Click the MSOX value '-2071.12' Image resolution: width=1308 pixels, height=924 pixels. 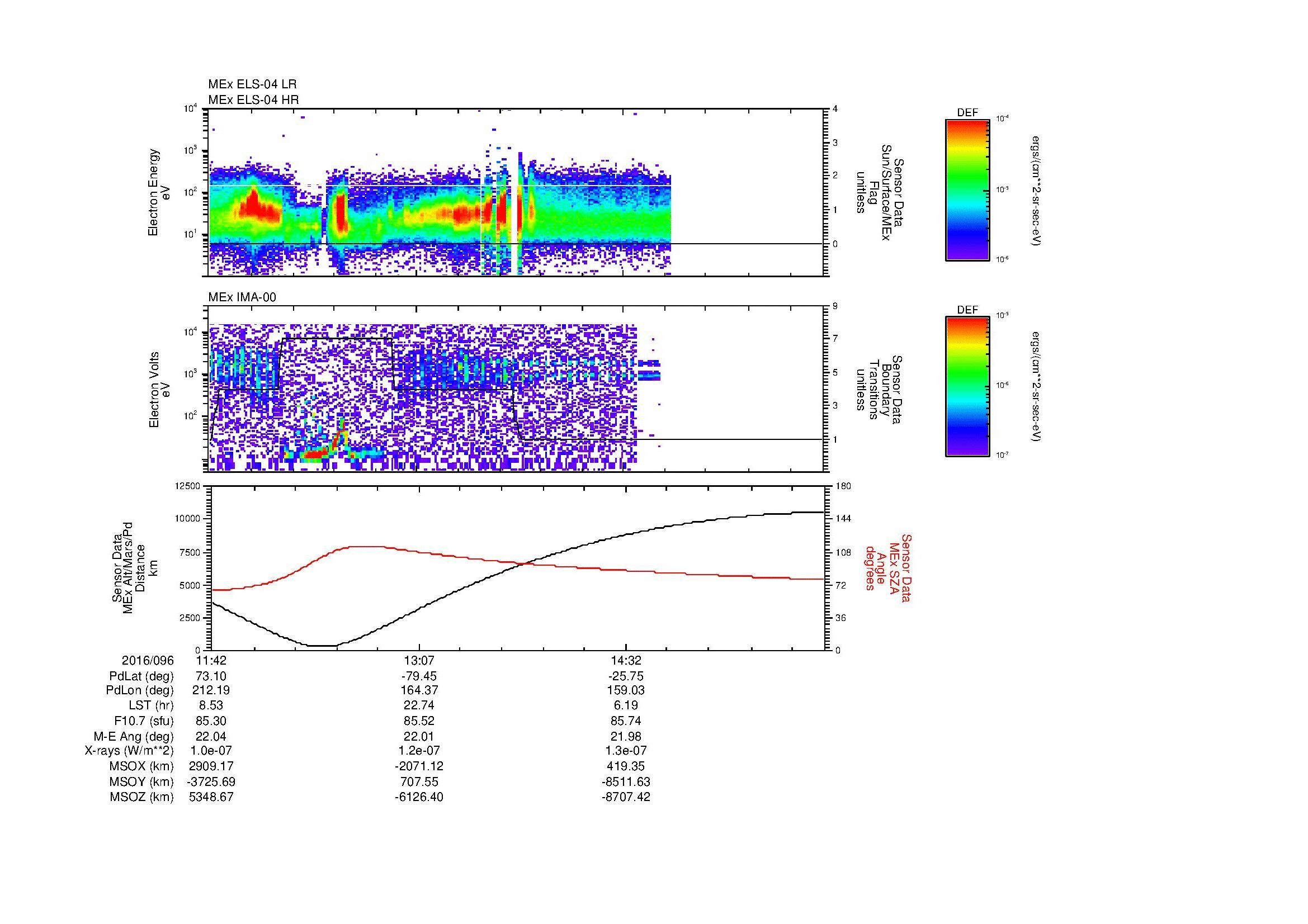419,766
